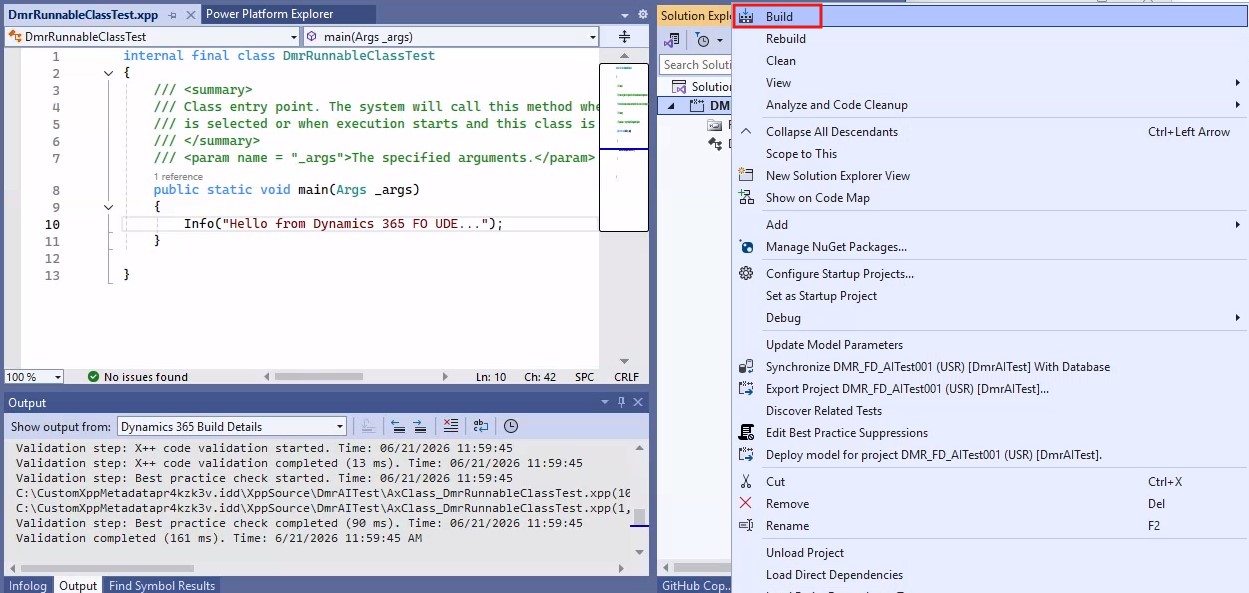Open Manage NuGet Packages
The width and height of the screenshot is (1249, 593).
click(990, 246)
